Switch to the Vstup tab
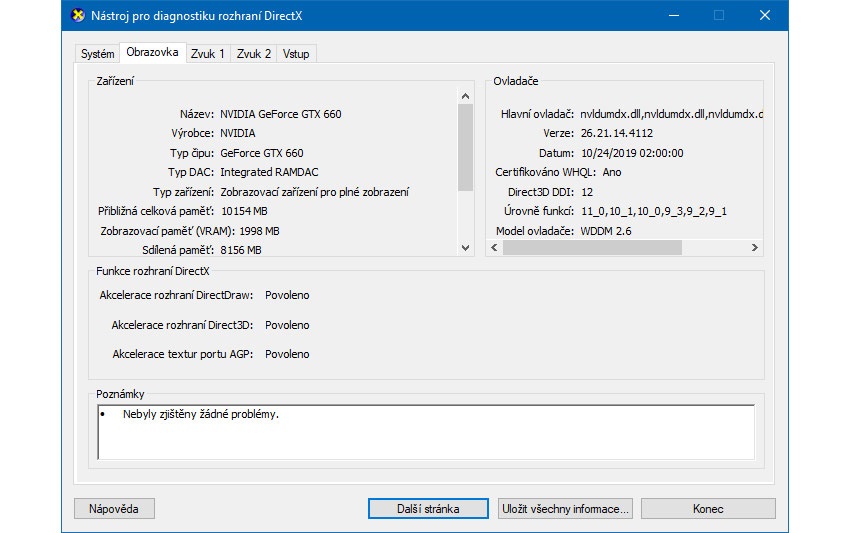This screenshot has height=533, width=850. [296, 54]
